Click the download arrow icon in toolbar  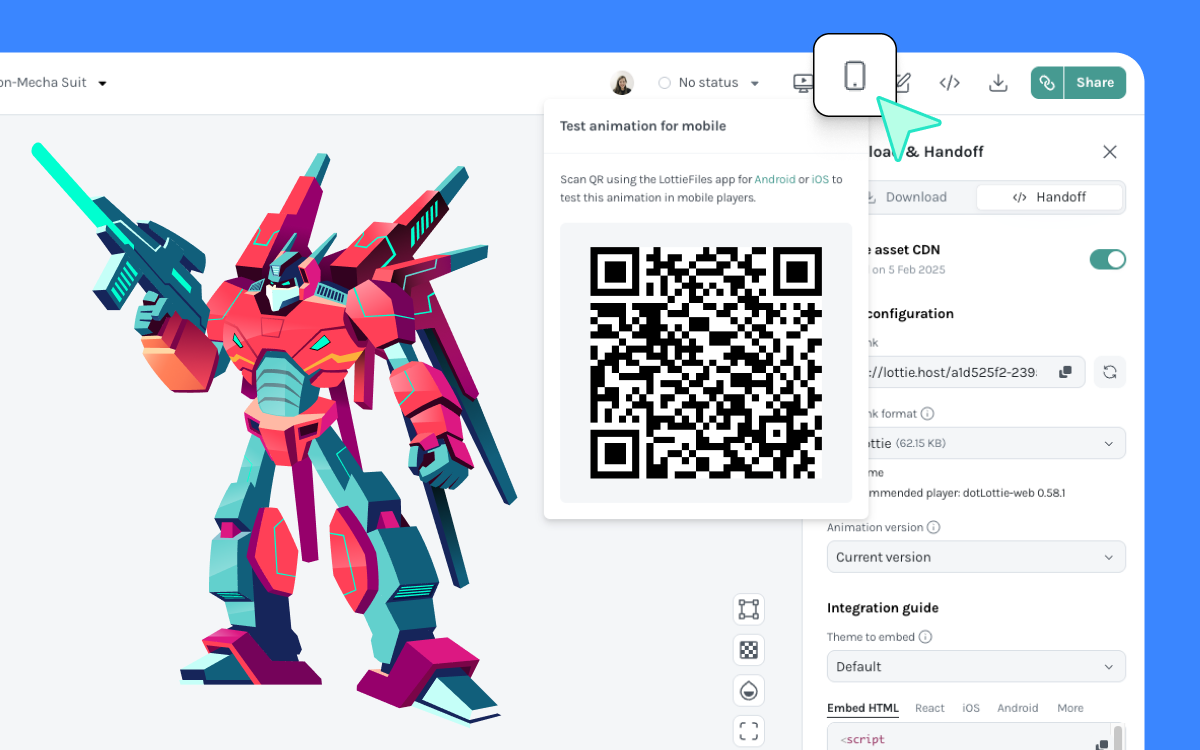998,83
